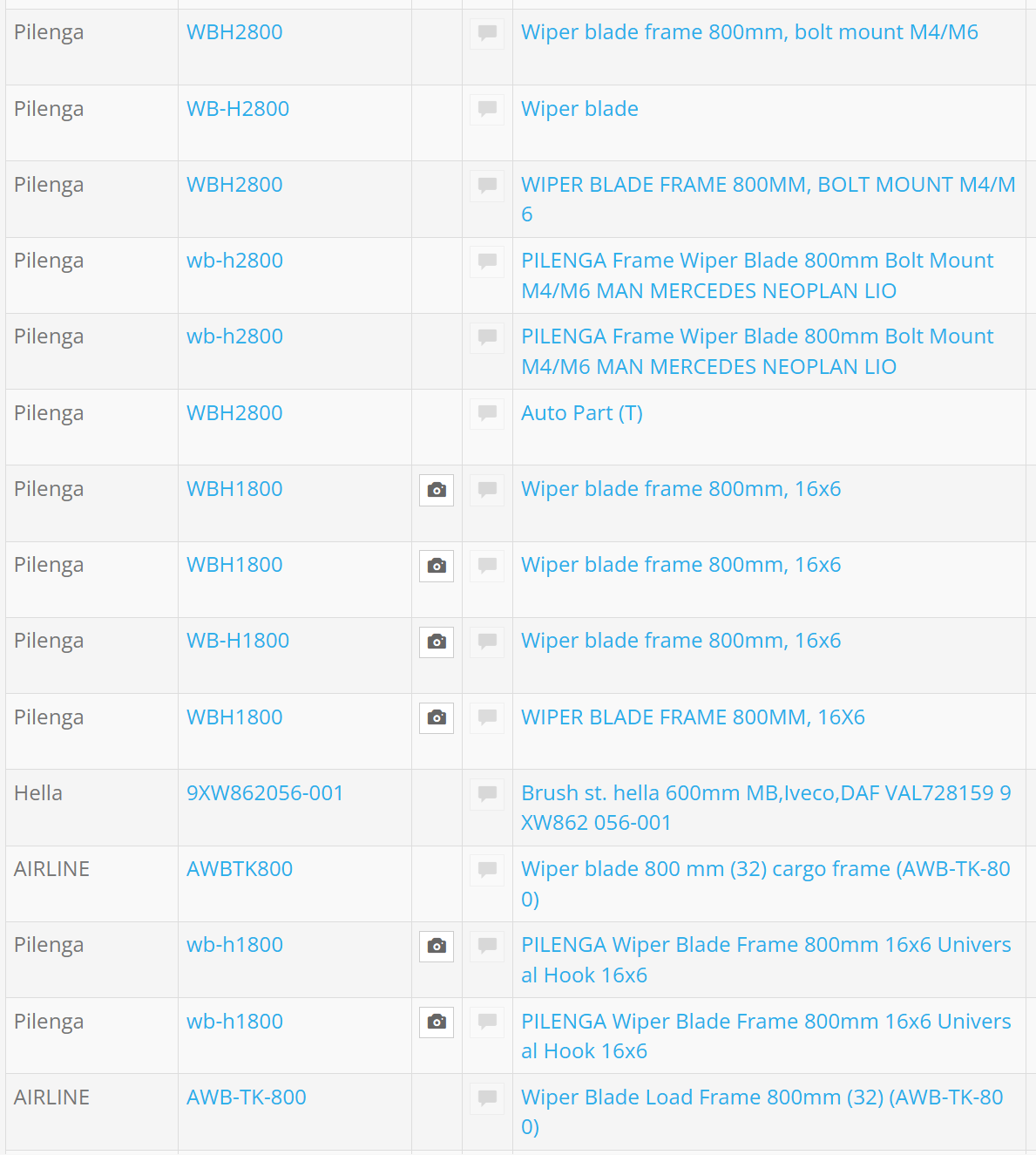Click comment icon in the WB-H2800 row
The width and height of the screenshot is (1036, 1155).
coord(487,109)
